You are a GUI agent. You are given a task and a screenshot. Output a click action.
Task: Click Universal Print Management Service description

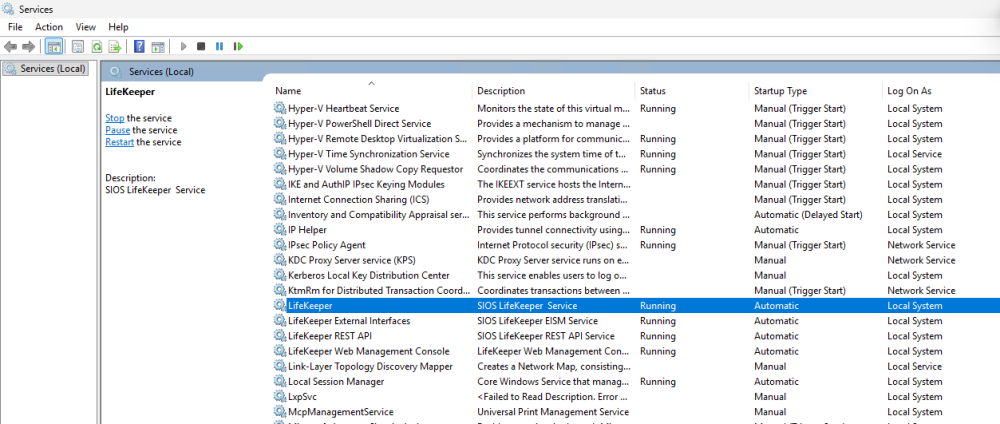tap(553, 412)
